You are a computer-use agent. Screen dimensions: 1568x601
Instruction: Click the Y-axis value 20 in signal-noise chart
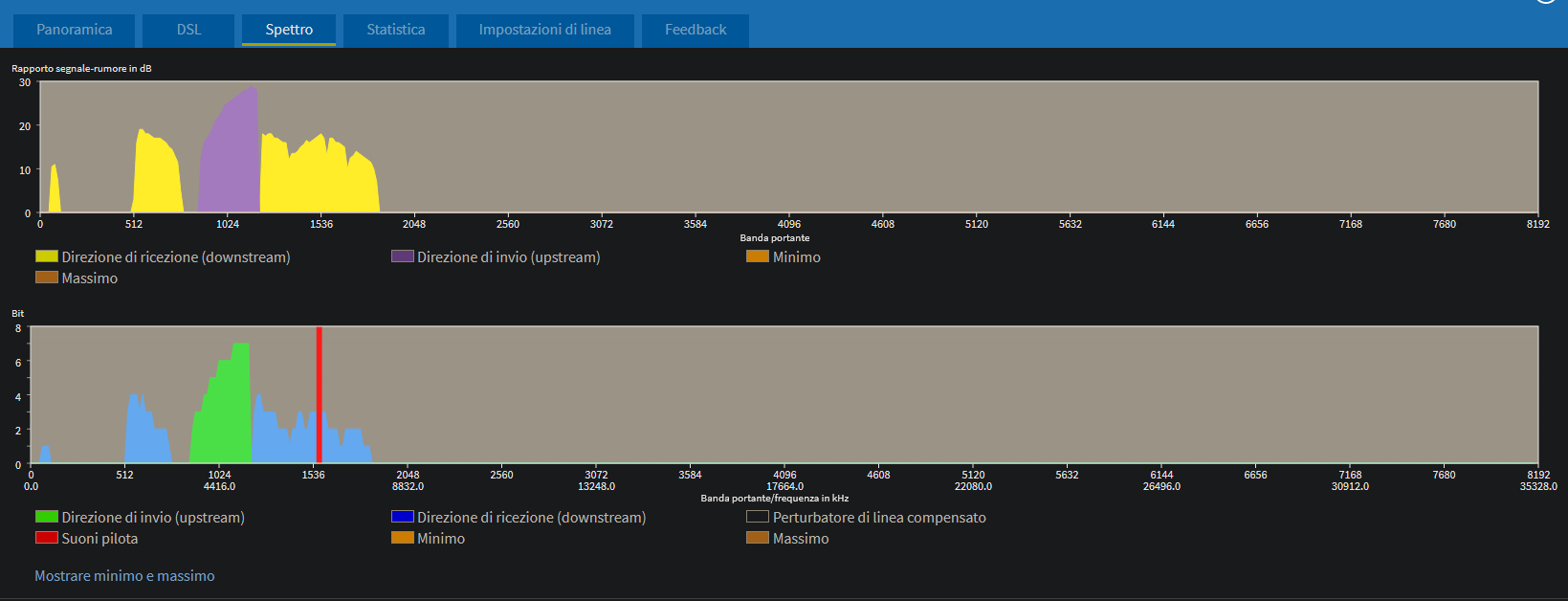click(x=25, y=126)
